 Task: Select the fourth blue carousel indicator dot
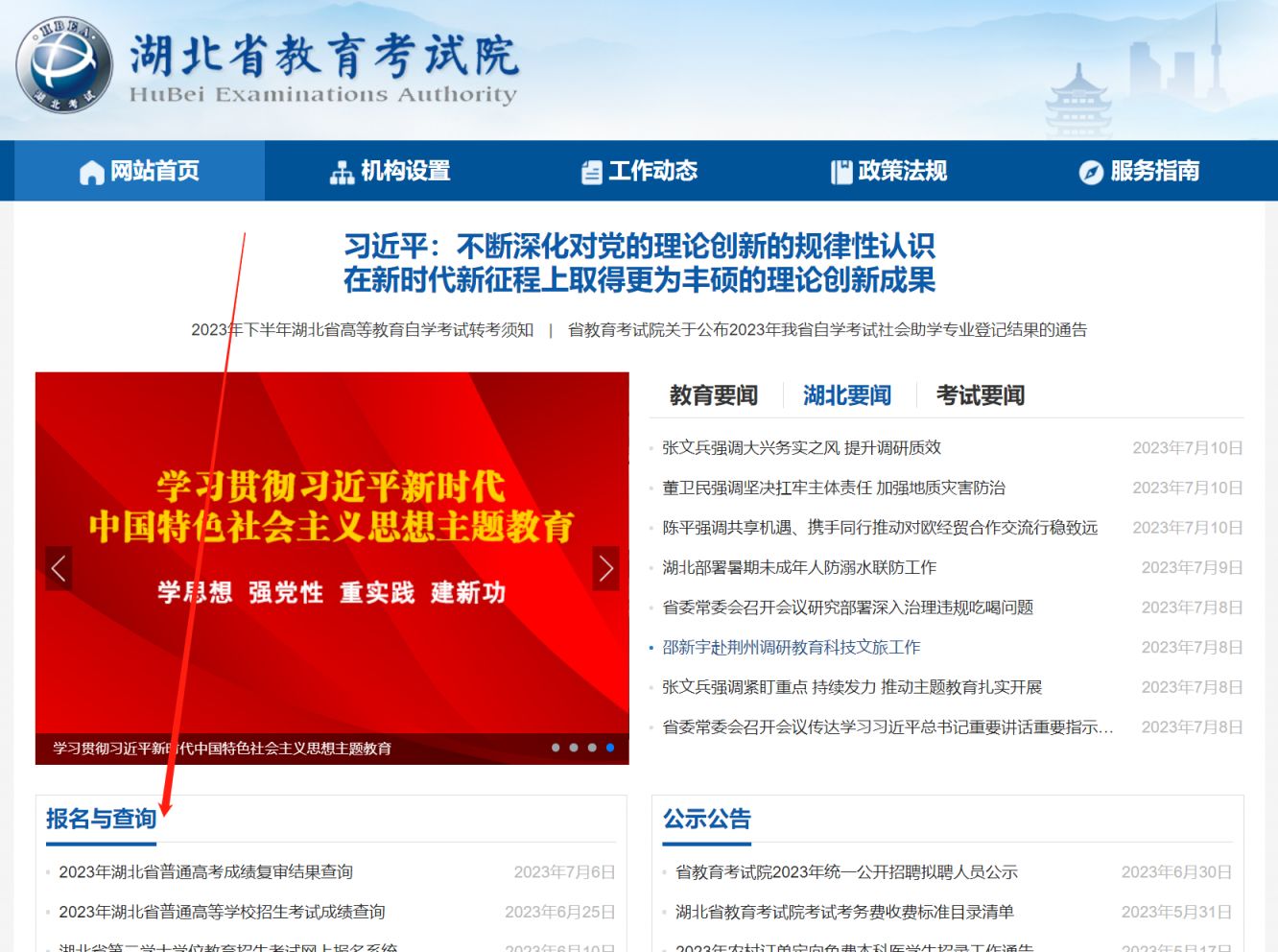tap(610, 748)
